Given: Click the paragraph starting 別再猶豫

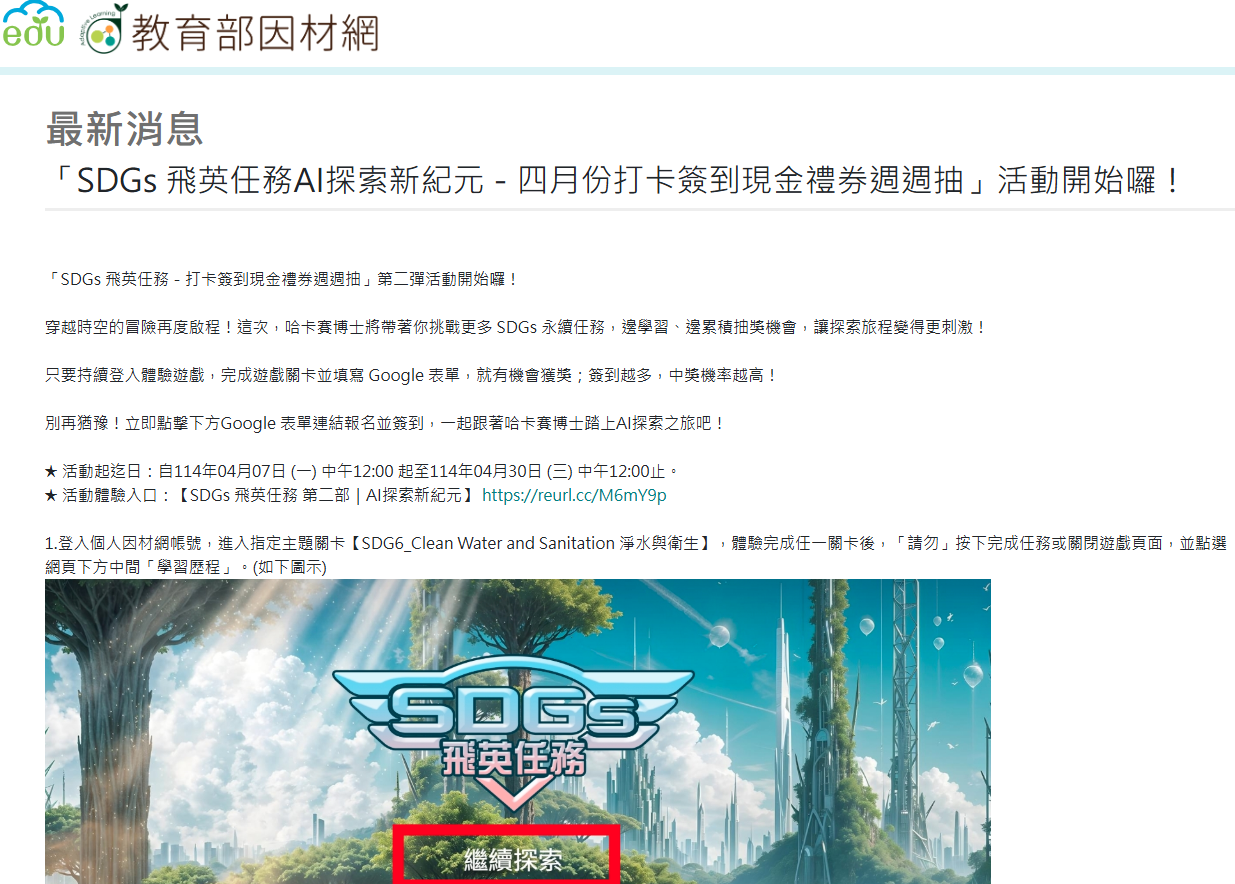Looking at the screenshot, I should coord(385,423).
